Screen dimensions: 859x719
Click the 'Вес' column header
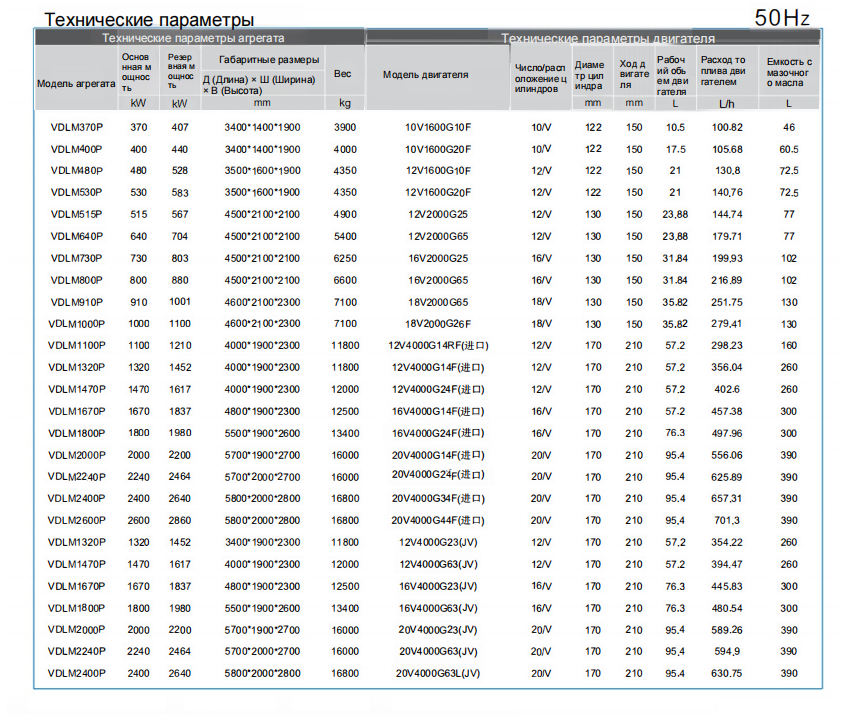(342, 73)
